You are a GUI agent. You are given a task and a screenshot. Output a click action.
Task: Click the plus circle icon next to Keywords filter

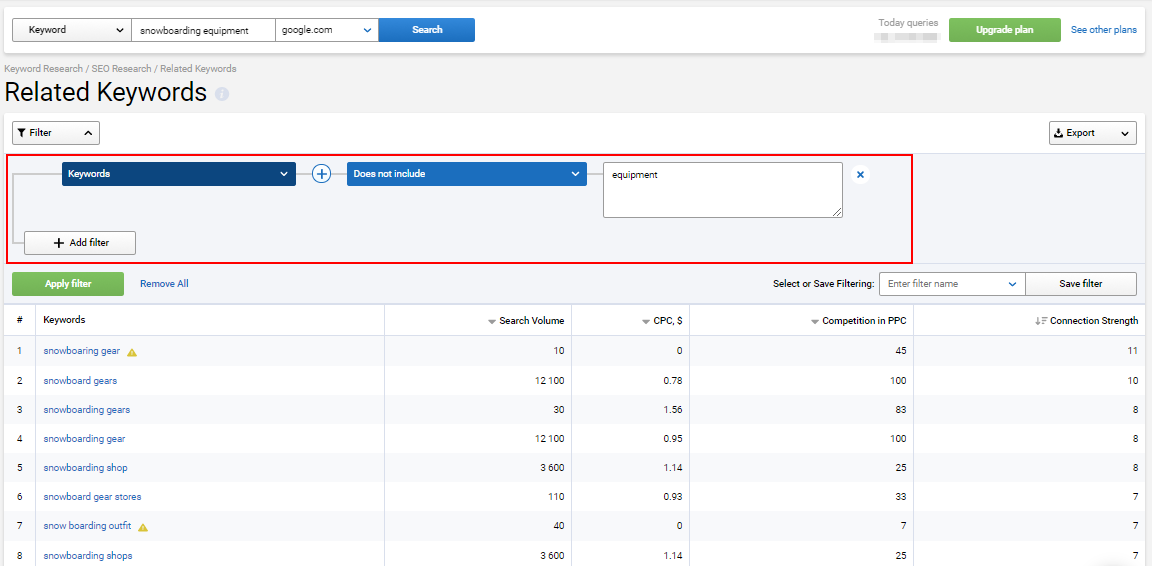[322, 174]
